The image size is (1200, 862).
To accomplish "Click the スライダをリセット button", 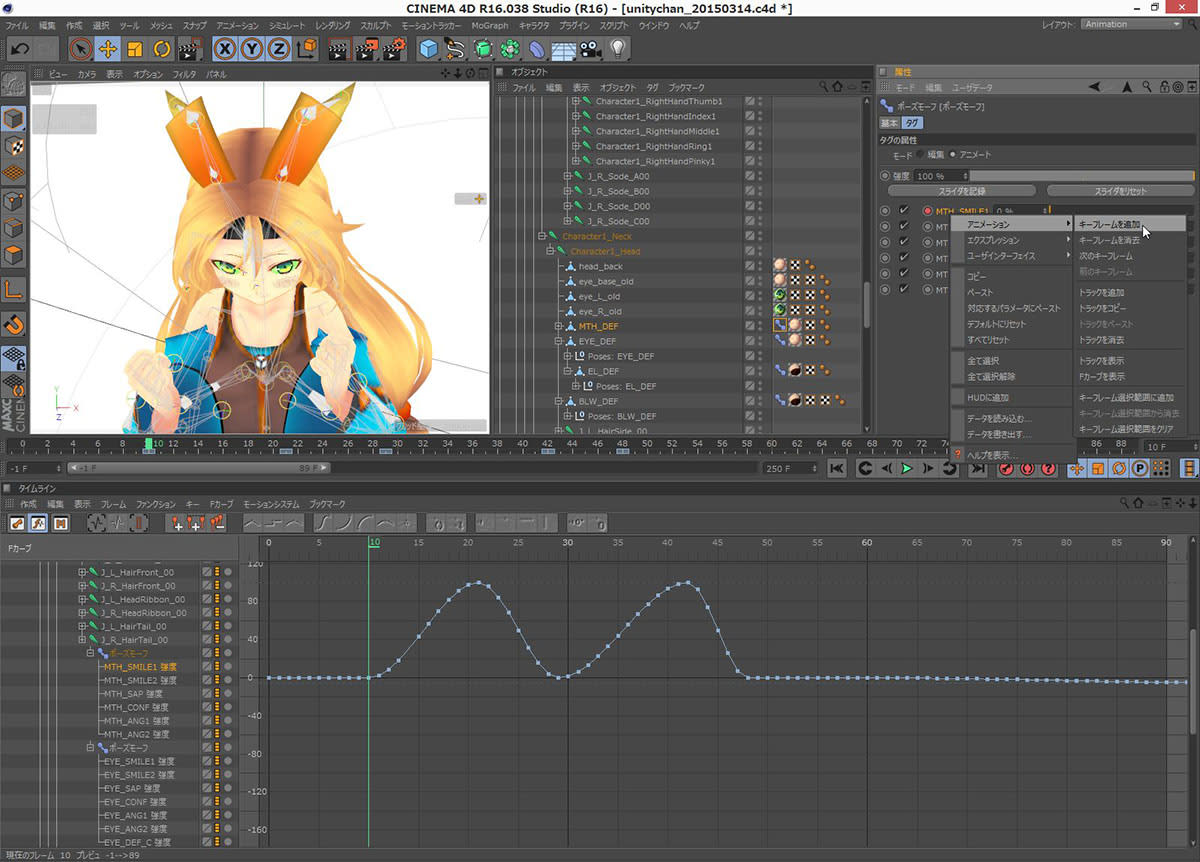I will point(1120,191).
